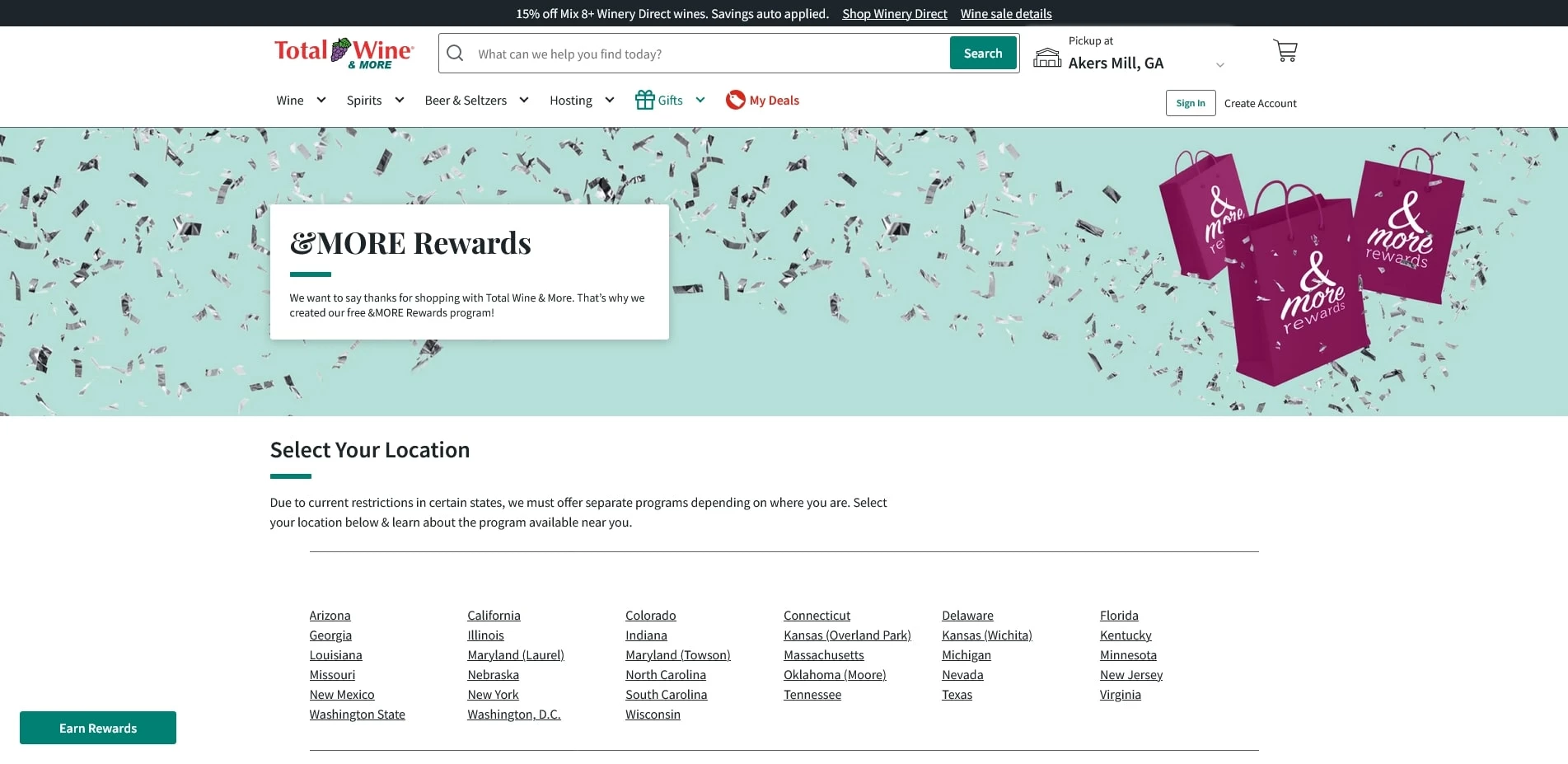The height and width of the screenshot is (764, 1568).
Task: Open the Shop Winery Direct link
Action: [x=894, y=14]
